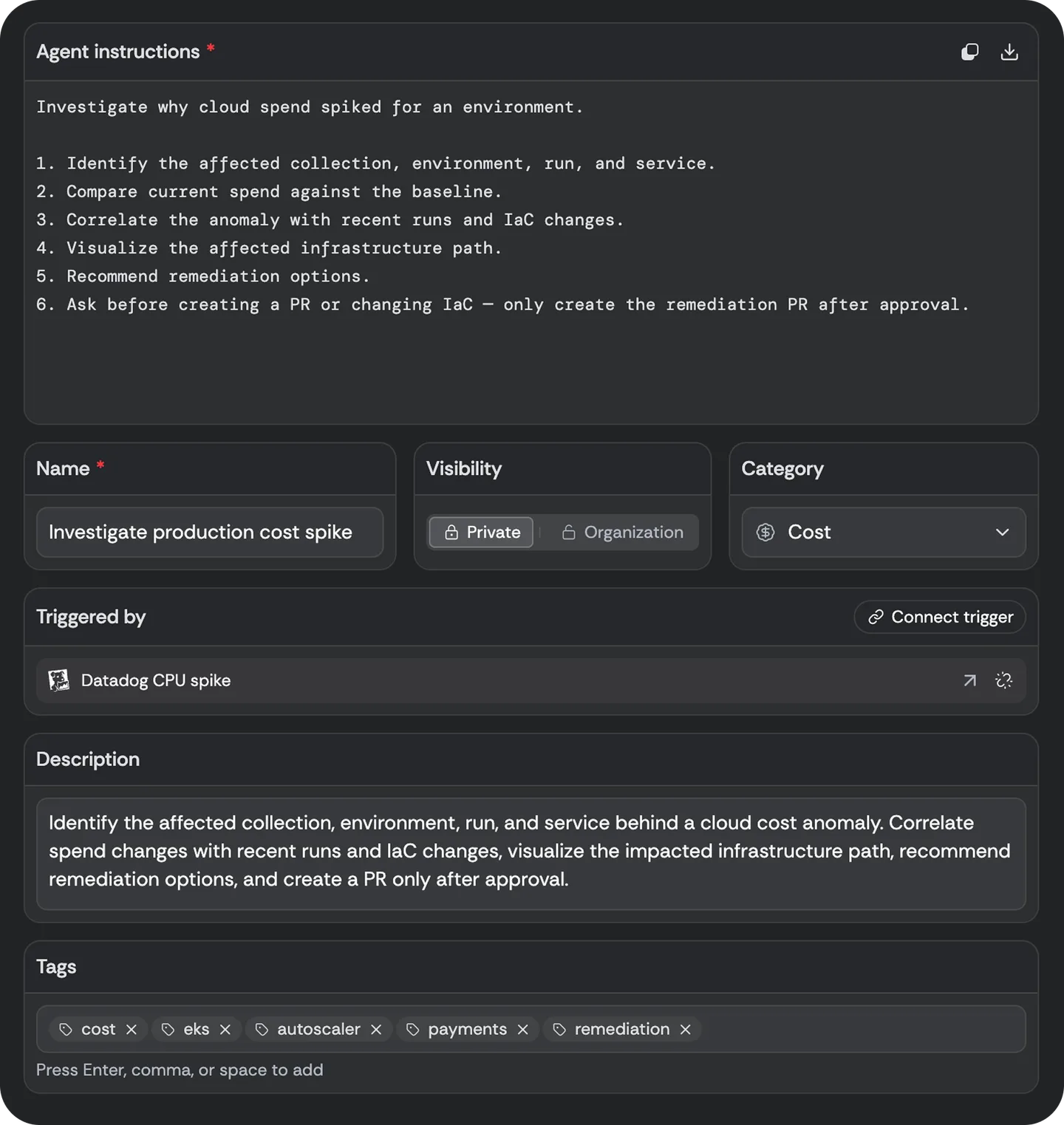Open the Datadog CPU spike trigger link
Image resolution: width=1064 pixels, height=1125 pixels.
coord(969,680)
